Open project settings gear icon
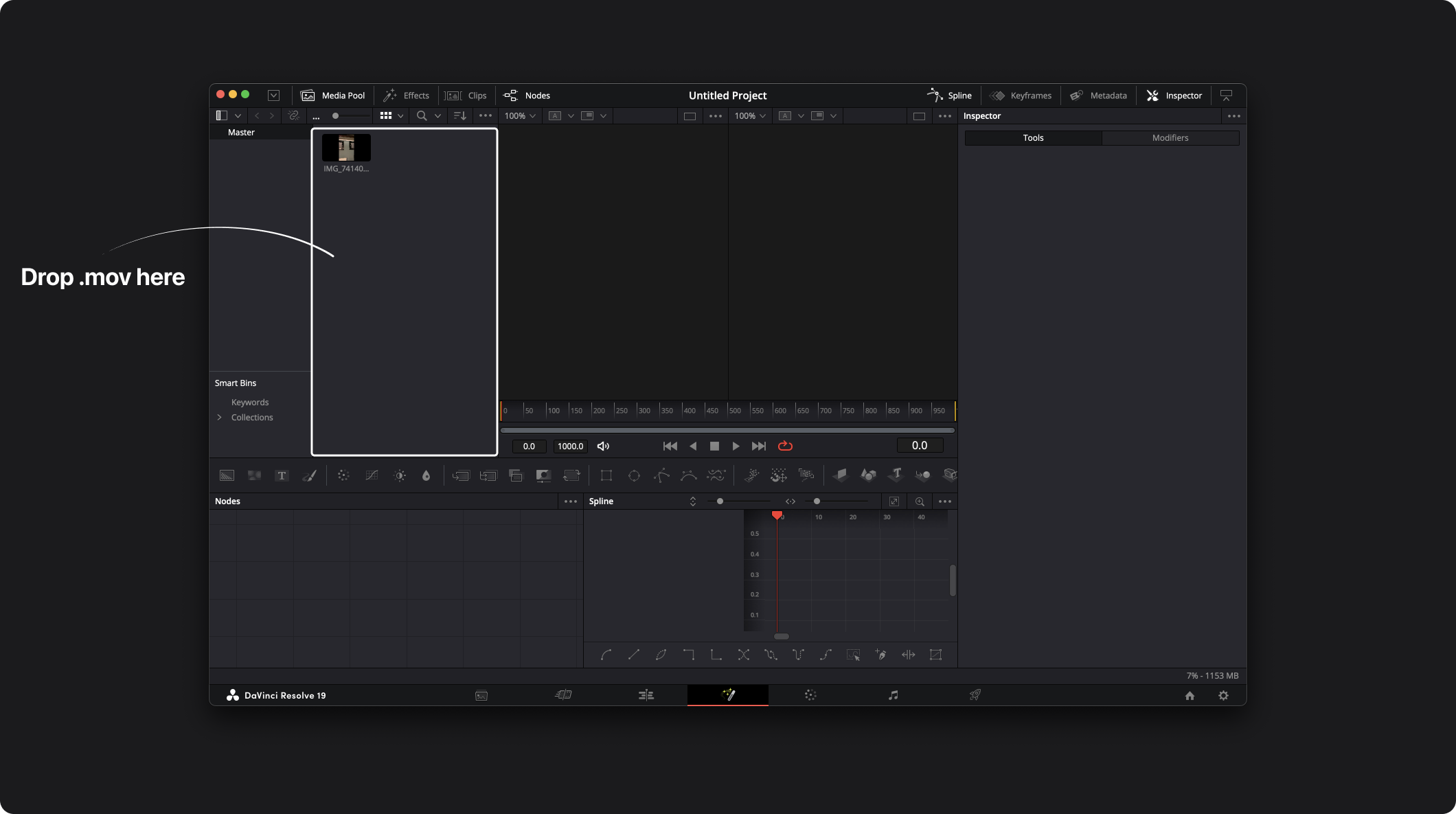The image size is (1456, 814). click(x=1223, y=695)
